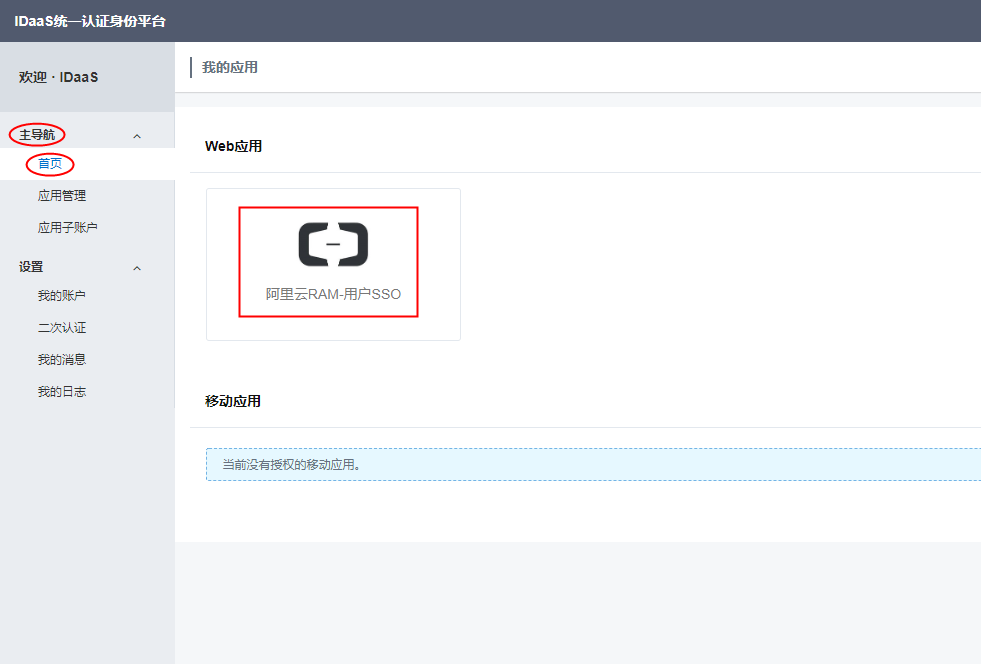Open 我的账户 settings
The width and height of the screenshot is (981, 664).
(62, 296)
